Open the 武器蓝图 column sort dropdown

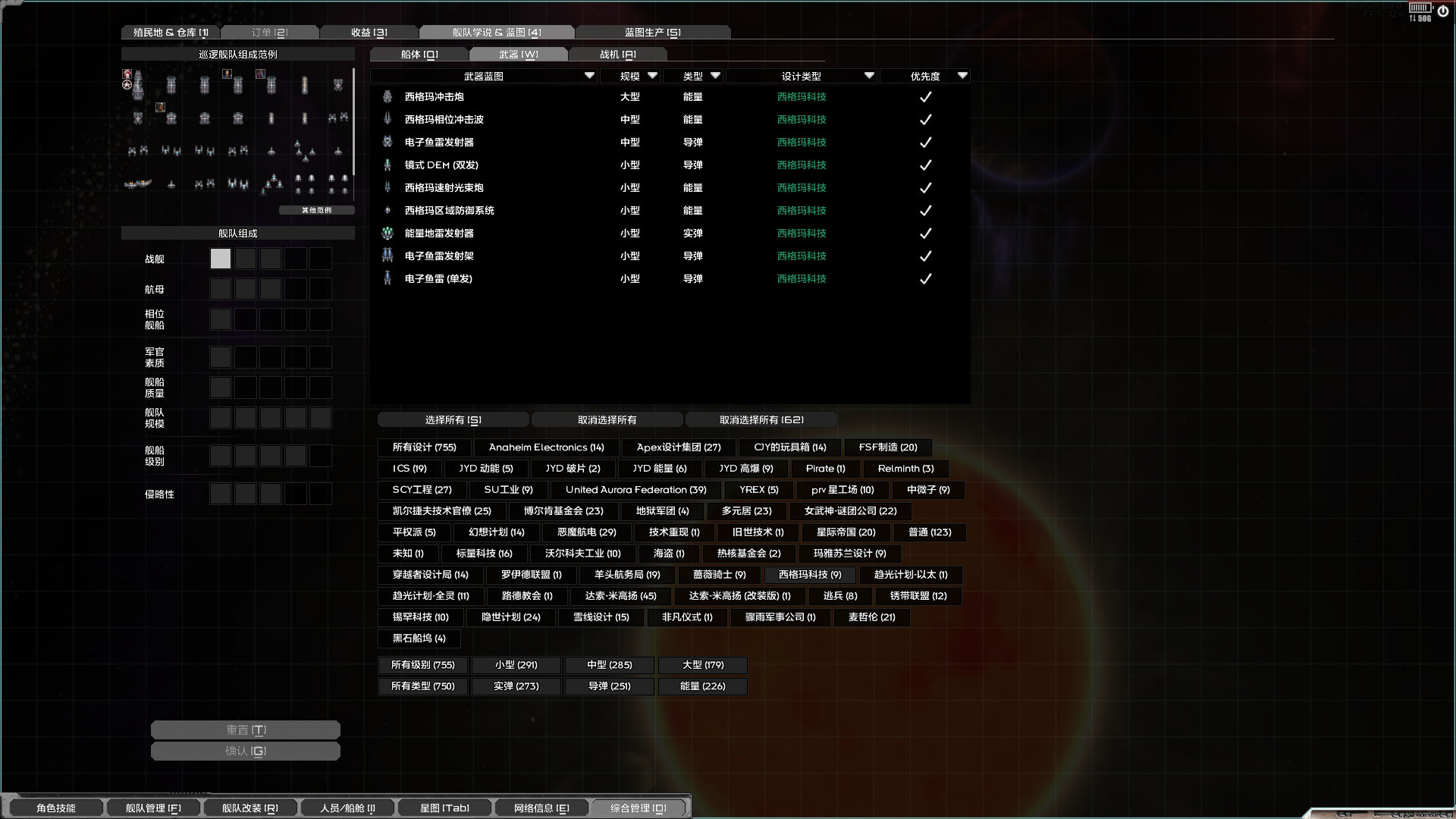[x=589, y=76]
